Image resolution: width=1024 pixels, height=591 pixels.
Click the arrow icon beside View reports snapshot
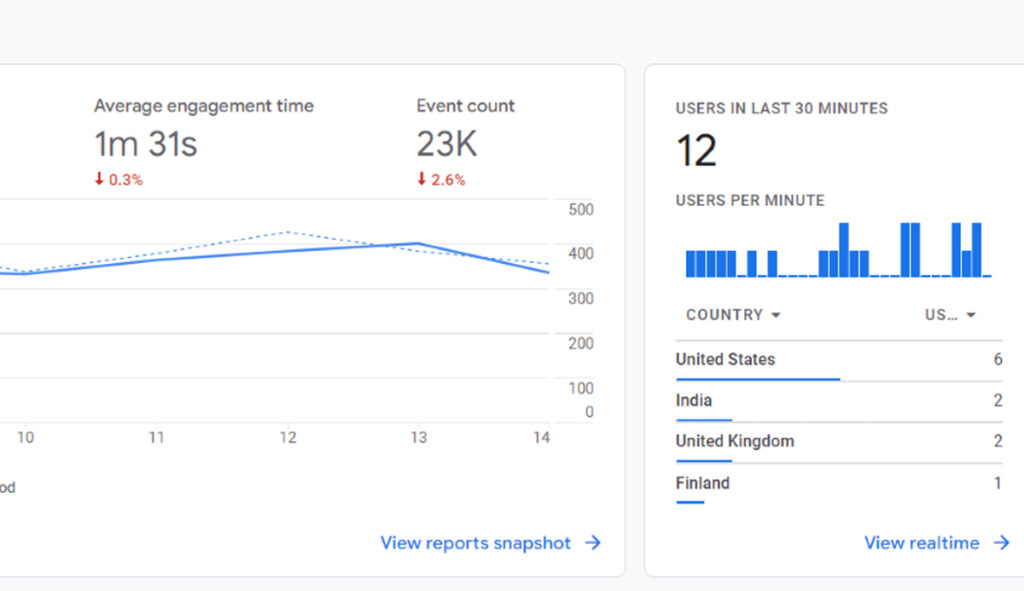point(593,543)
